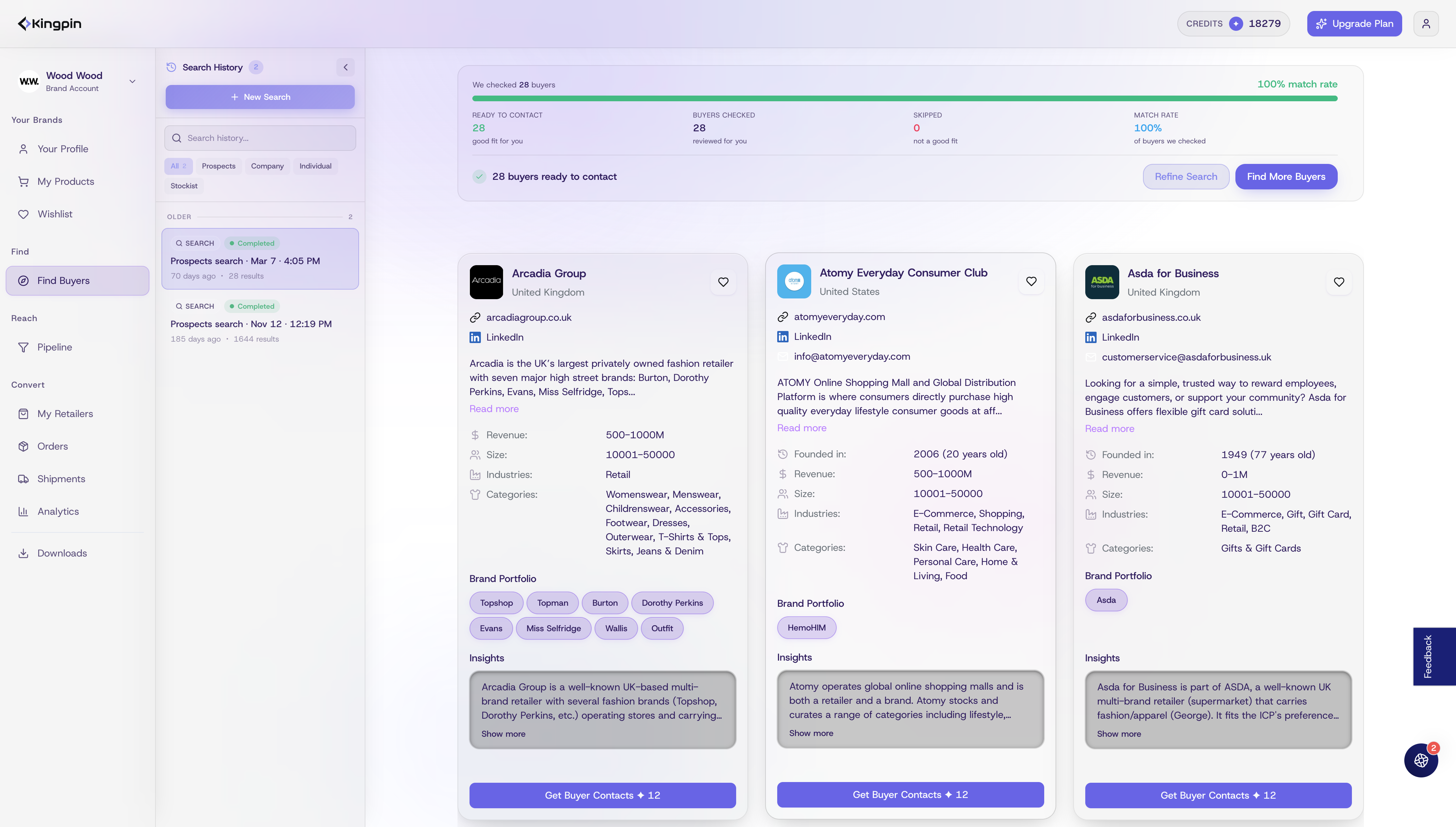The height and width of the screenshot is (827, 1456).
Task: Click the Burton brand tag
Action: [x=604, y=603]
